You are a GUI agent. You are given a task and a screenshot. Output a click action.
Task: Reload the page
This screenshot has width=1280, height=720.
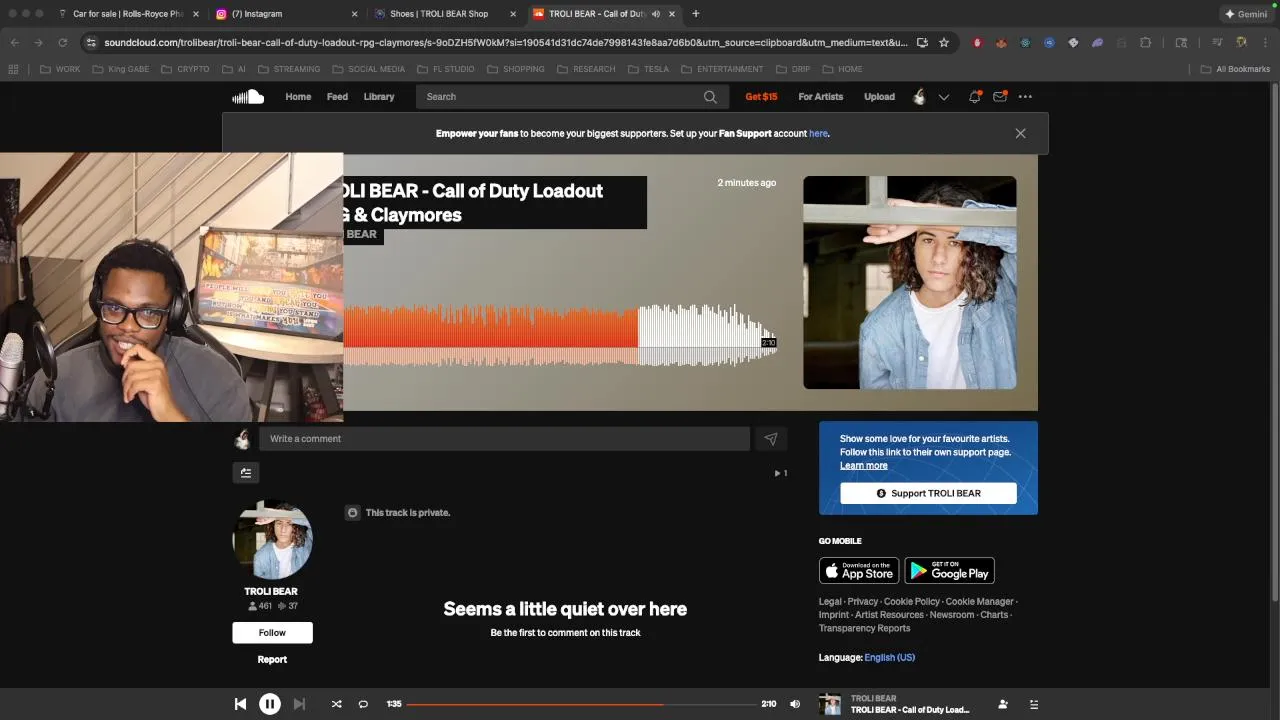tap(62, 43)
